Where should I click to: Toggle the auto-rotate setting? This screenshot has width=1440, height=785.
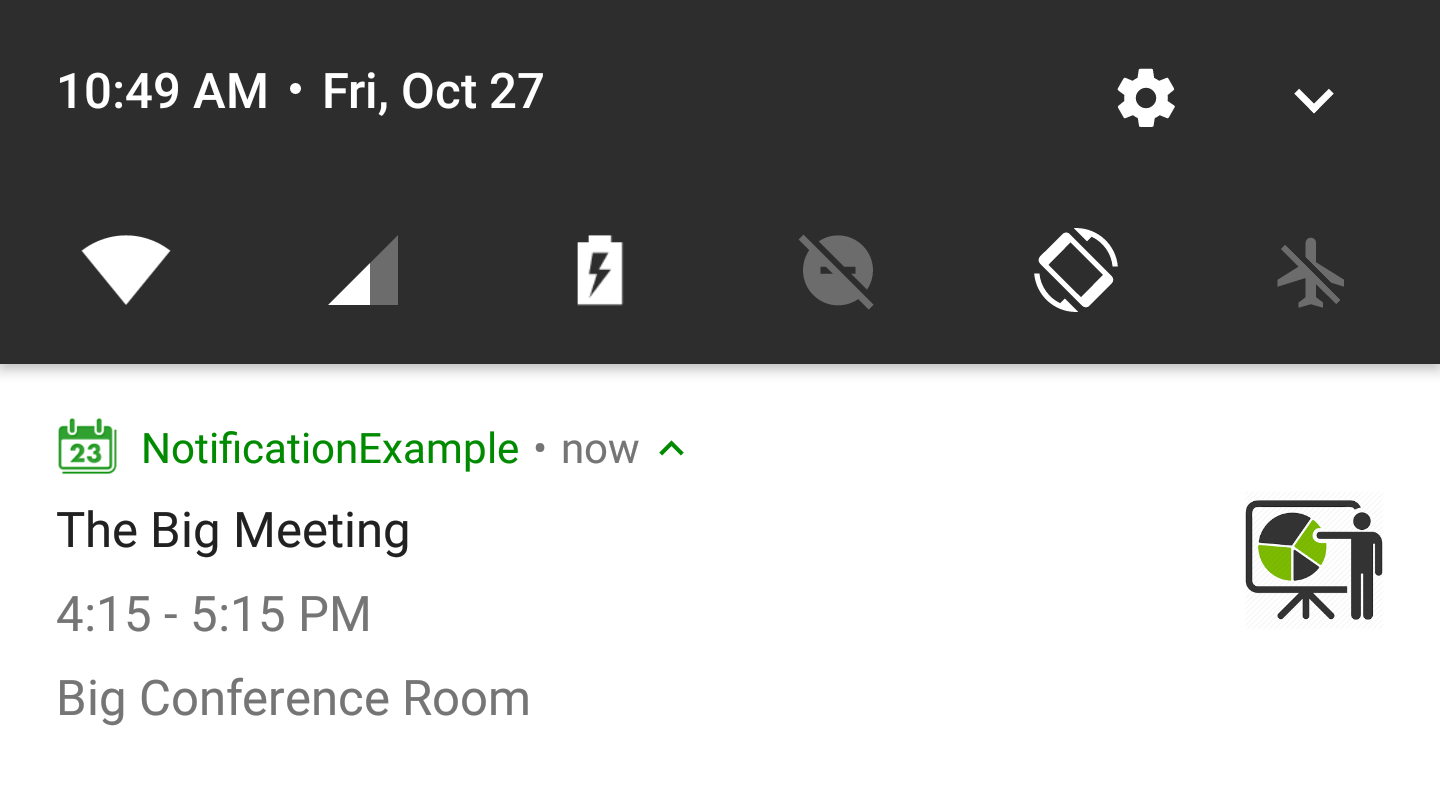[x=1075, y=270]
